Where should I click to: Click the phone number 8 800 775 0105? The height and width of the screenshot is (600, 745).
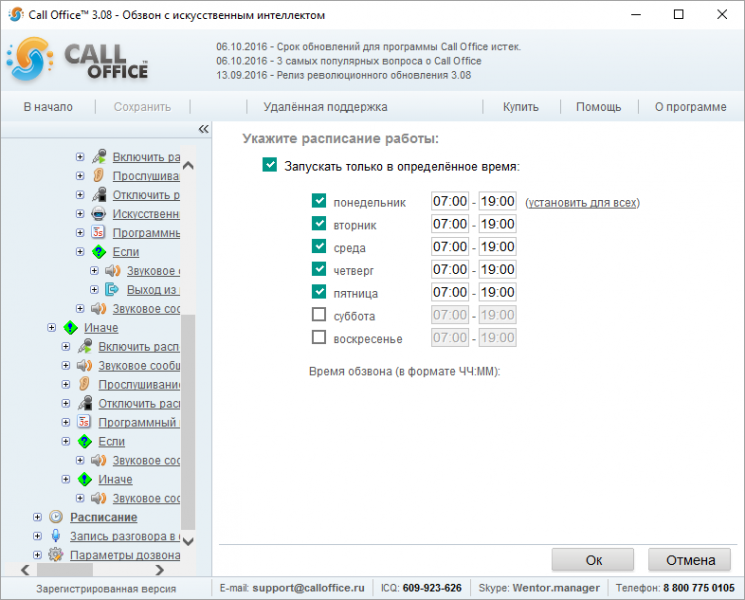click(699, 588)
